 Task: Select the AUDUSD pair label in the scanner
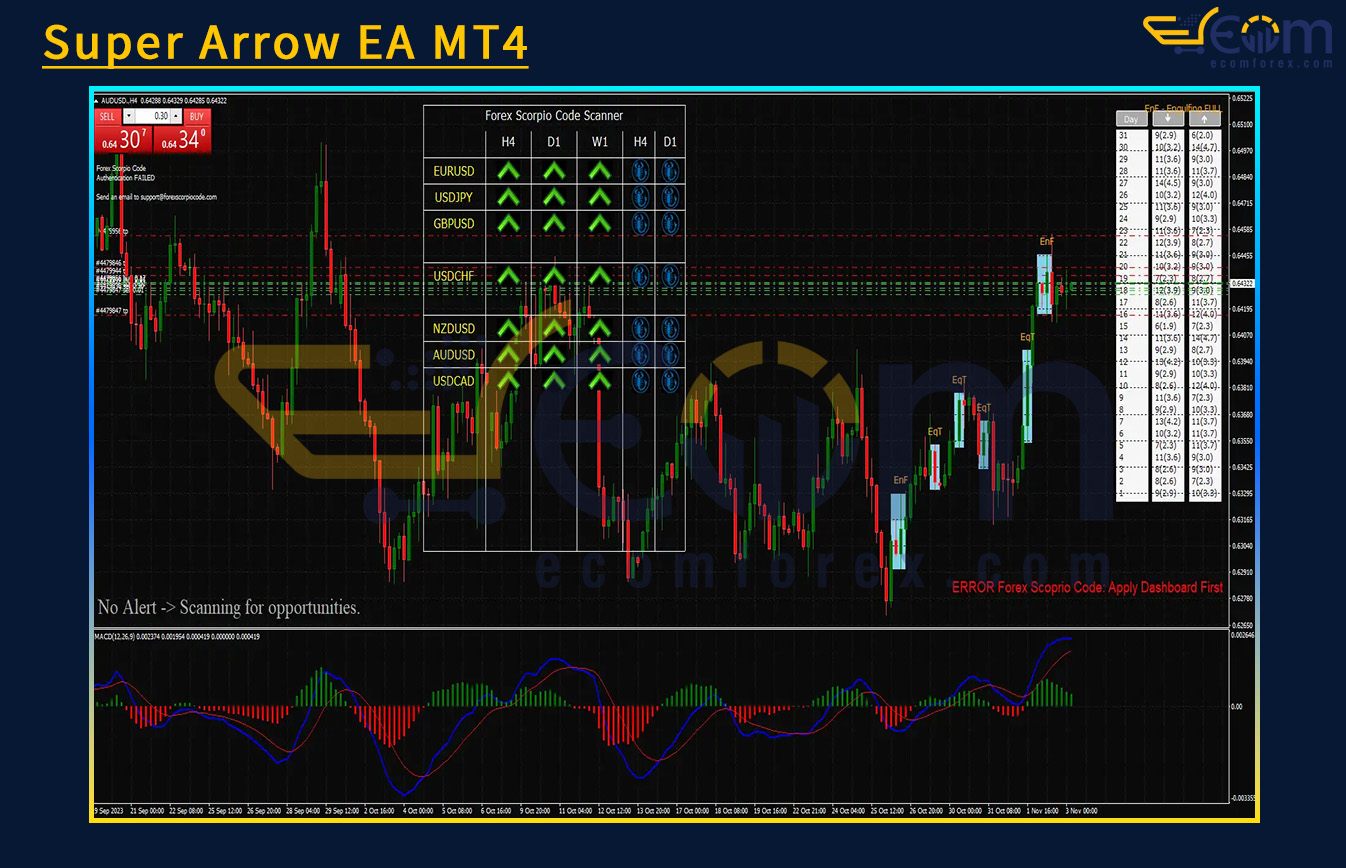(454, 355)
